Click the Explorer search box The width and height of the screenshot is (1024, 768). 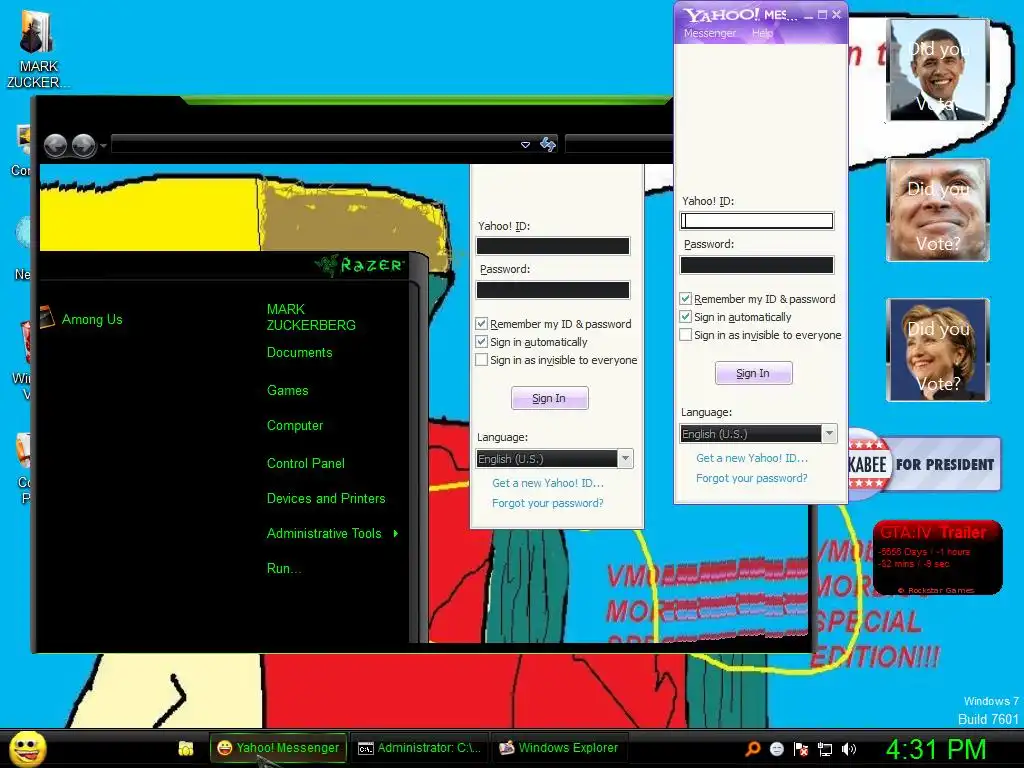pyautogui.click(x=619, y=144)
